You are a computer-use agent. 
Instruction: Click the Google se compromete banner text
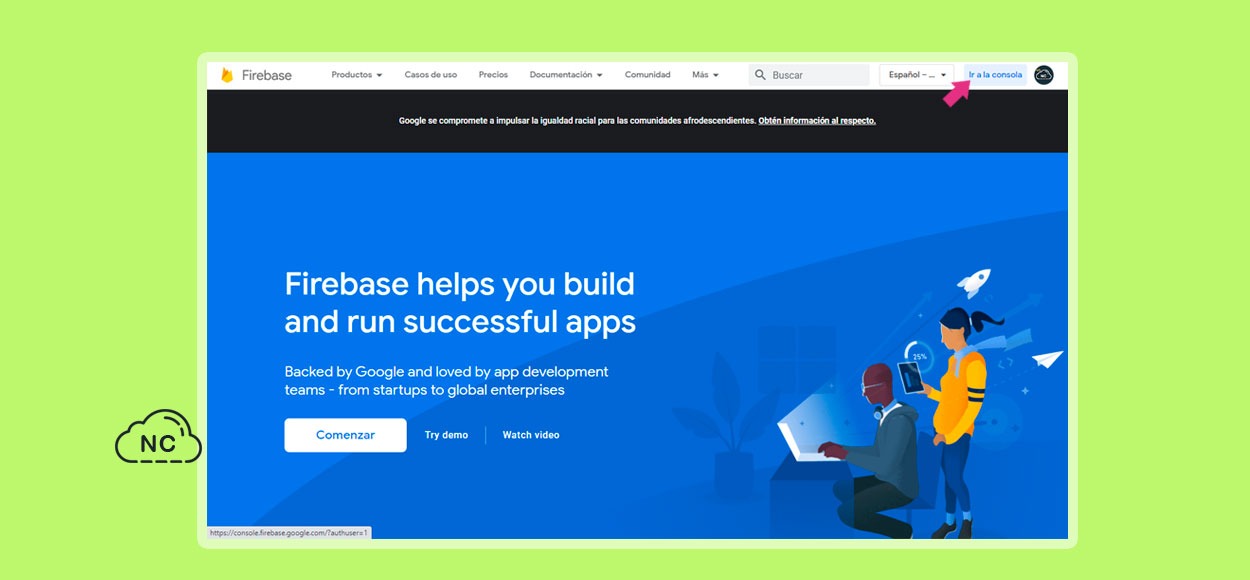pyautogui.click(x=577, y=121)
